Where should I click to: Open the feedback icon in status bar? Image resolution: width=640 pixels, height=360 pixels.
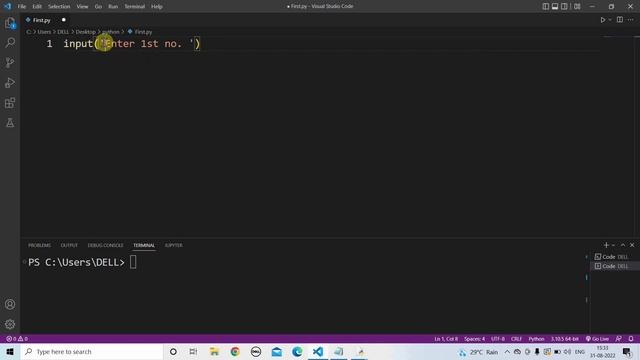tap(619, 339)
